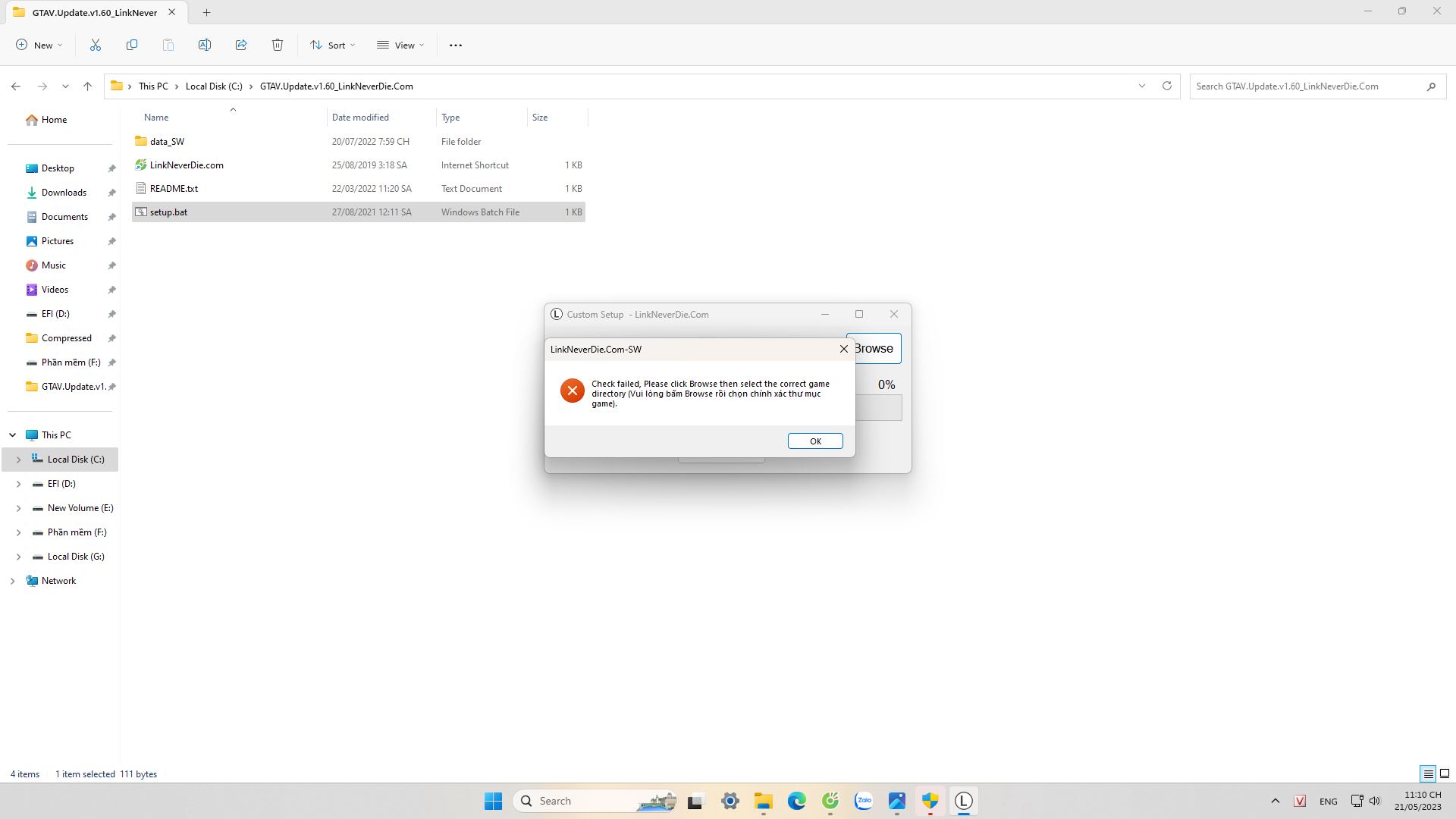Viewport: 1456px width, 819px height.
Task: Open the README.txt text document
Action: click(173, 188)
